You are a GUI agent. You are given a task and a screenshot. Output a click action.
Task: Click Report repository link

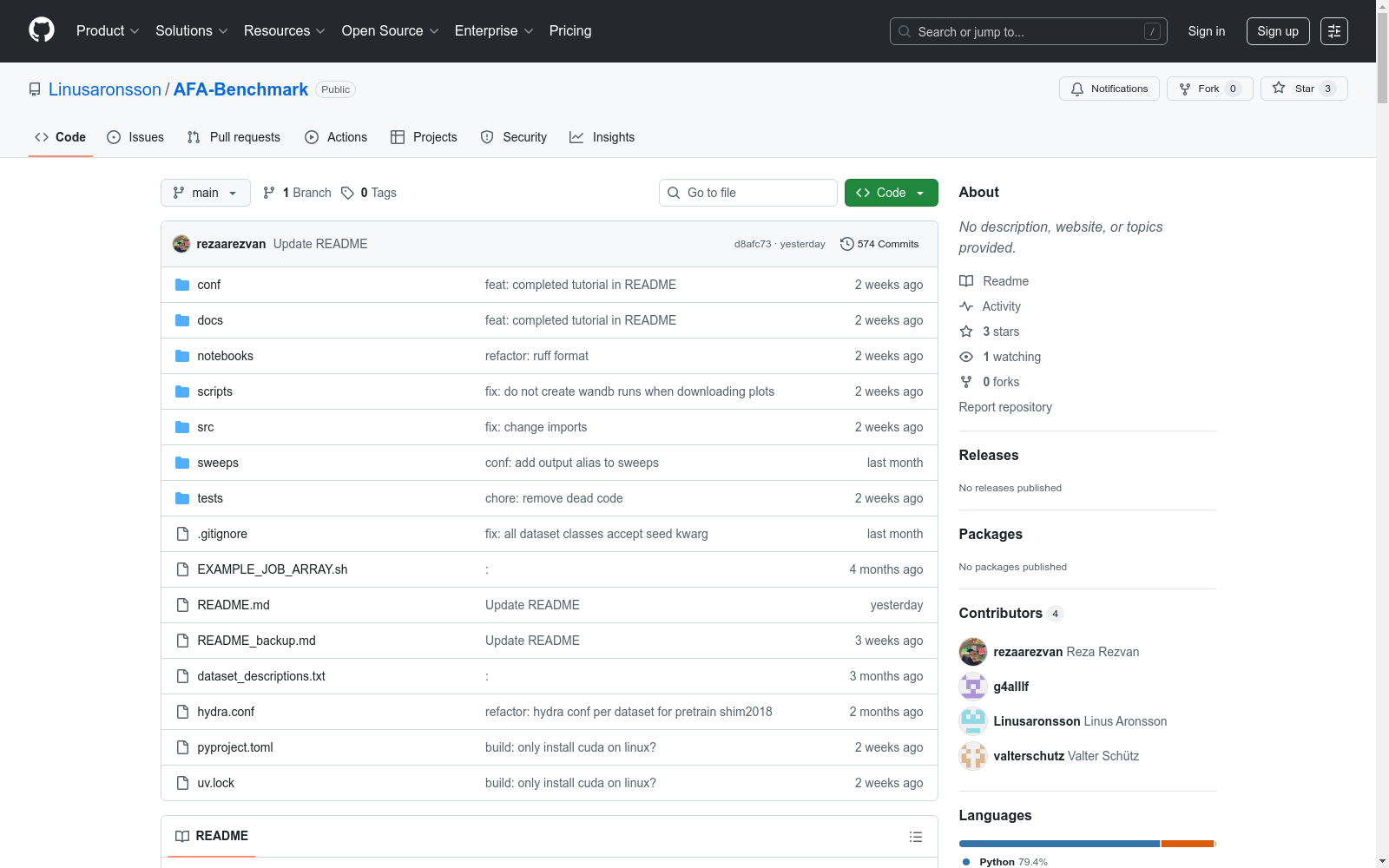pos(1005,407)
